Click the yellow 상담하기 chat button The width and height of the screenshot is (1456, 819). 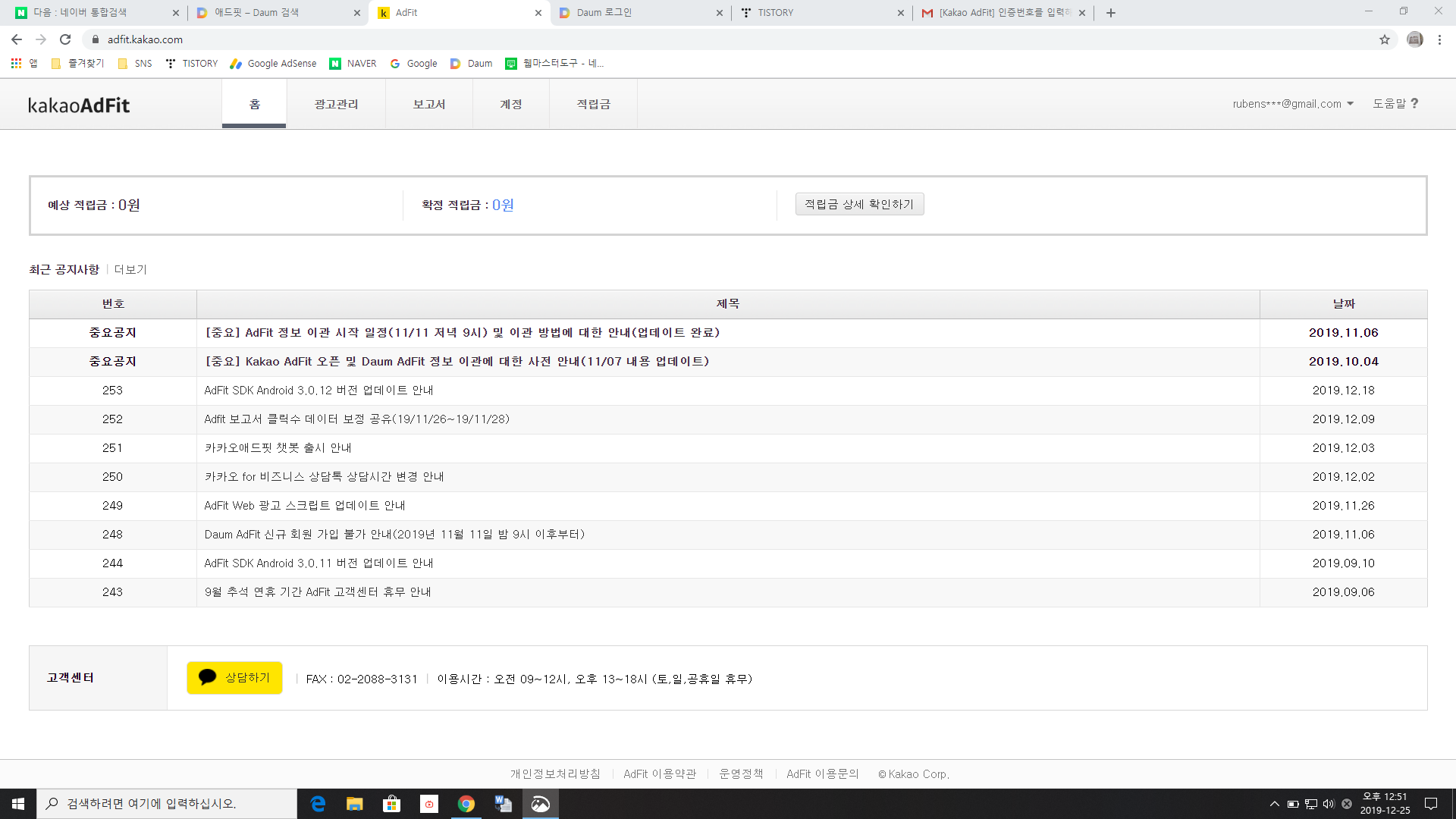click(234, 678)
